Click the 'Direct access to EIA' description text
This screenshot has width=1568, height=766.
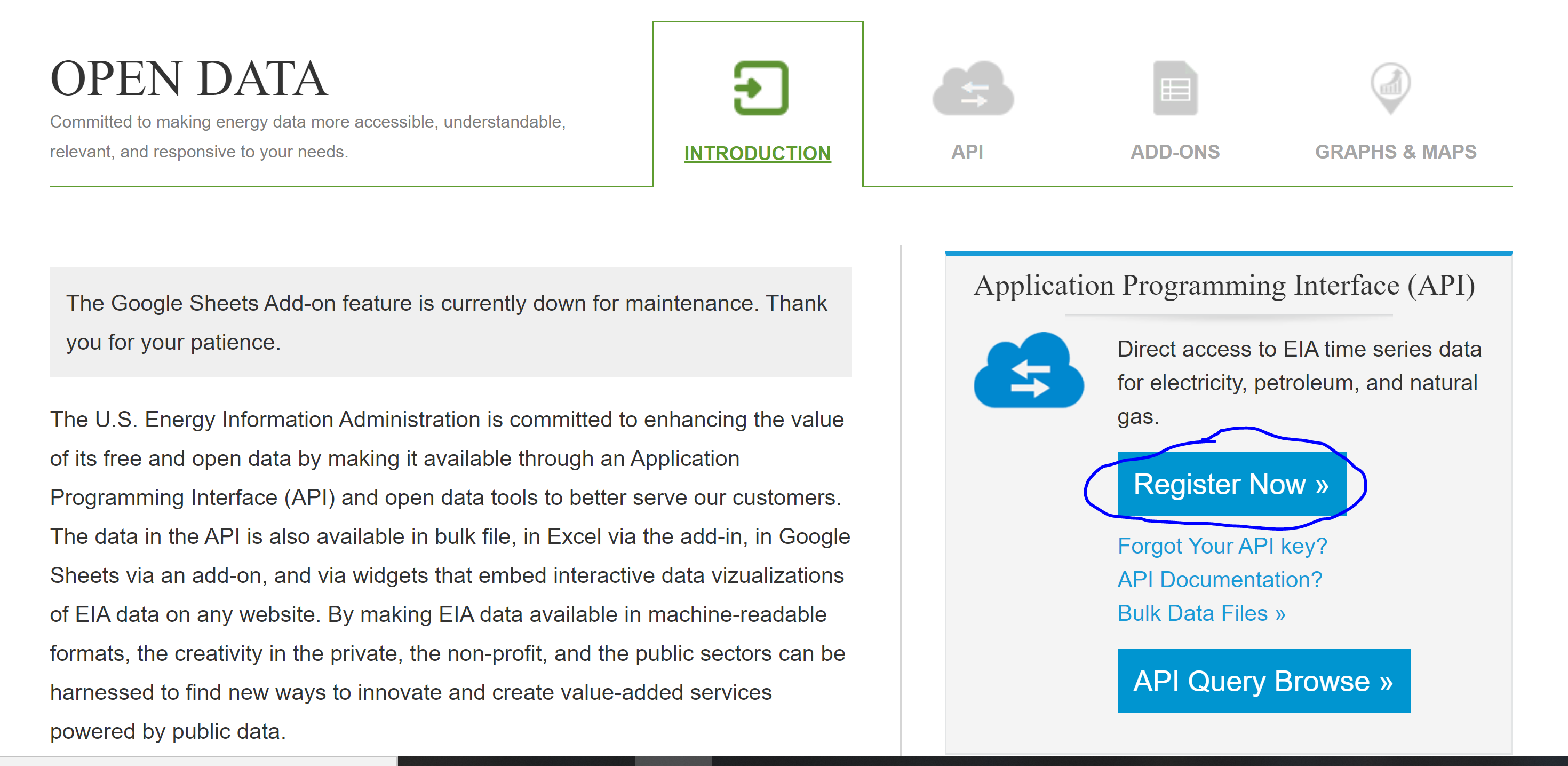(x=1299, y=382)
